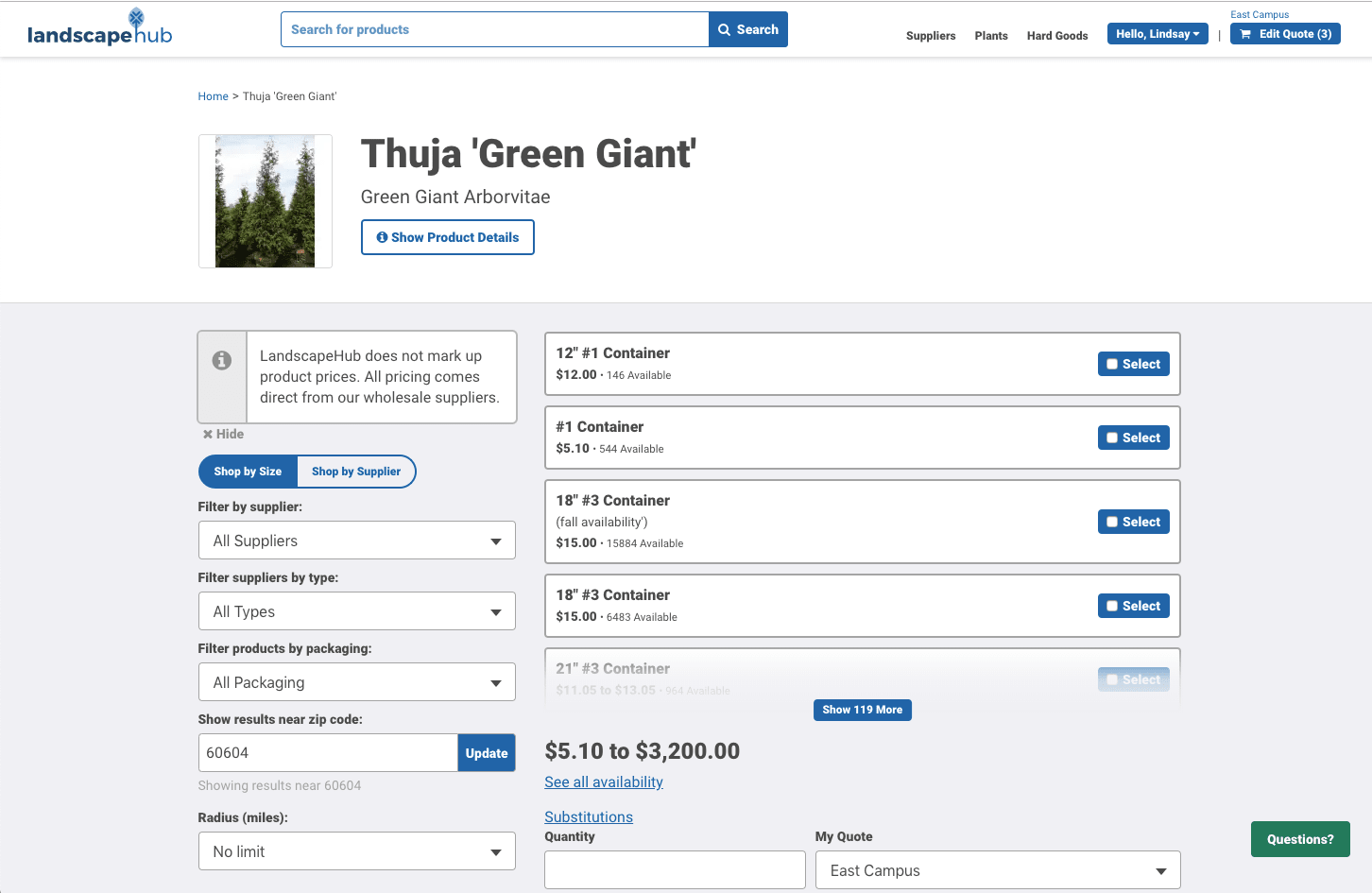The height and width of the screenshot is (893, 1372).
Task: Hide the pricing notice
Action: pyautogui.click(x=223, y=434)
